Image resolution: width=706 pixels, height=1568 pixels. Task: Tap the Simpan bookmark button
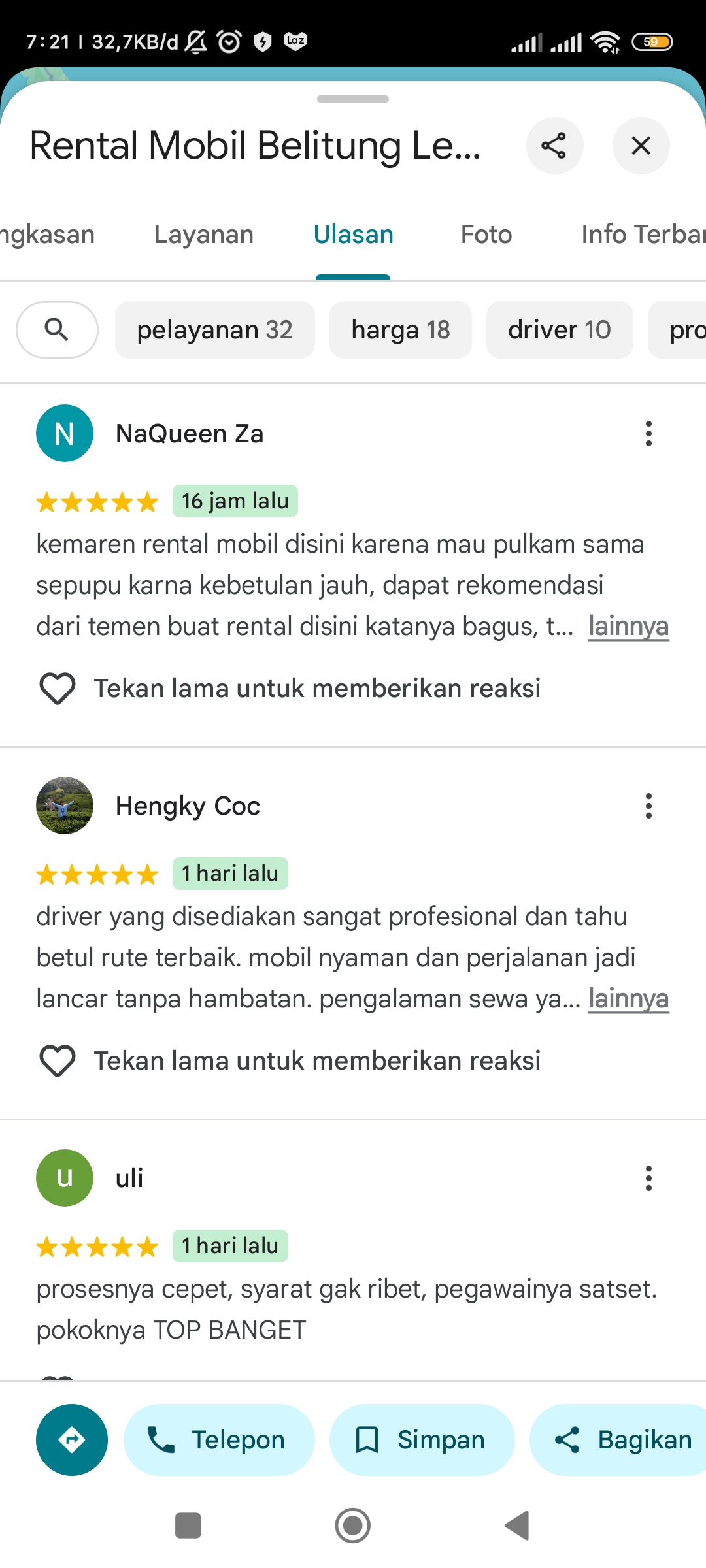(x=422, y=1440)
